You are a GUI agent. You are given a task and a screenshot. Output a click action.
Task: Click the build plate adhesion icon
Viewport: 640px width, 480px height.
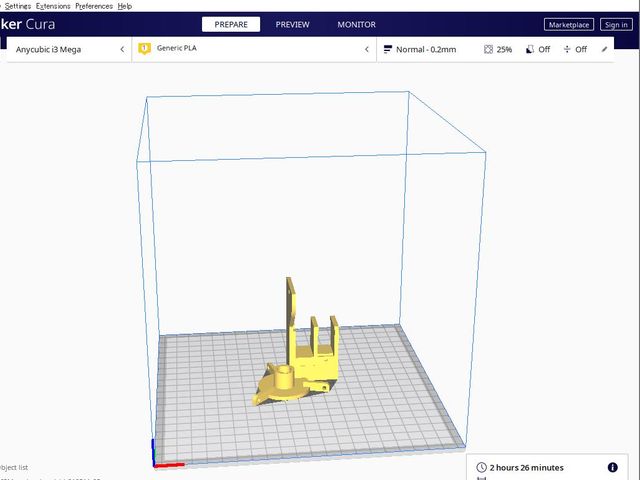tap(567, 49)
